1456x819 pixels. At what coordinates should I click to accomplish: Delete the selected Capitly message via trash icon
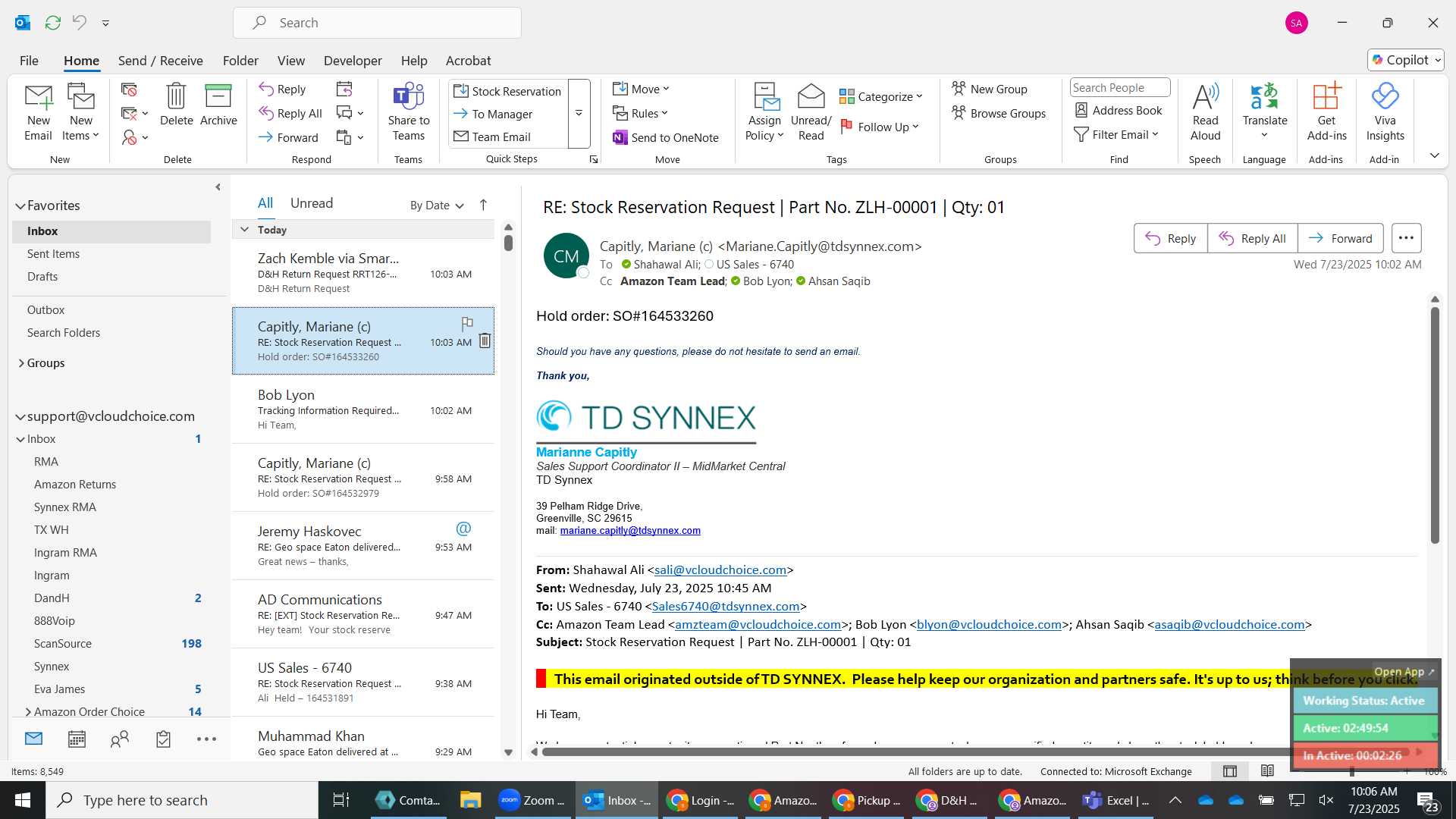point(485,340)
